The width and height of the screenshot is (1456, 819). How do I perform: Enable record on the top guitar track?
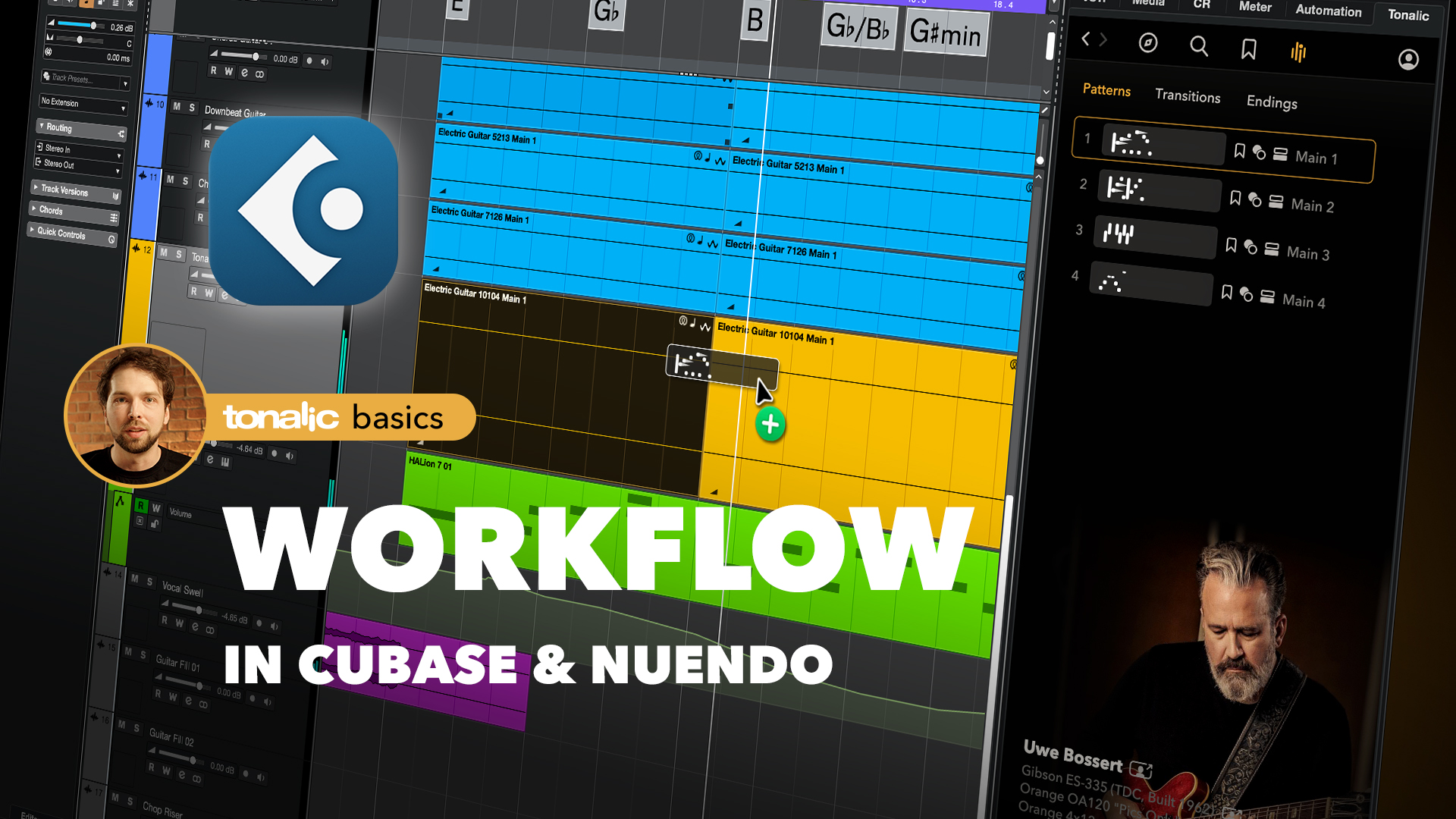(309, 61)
